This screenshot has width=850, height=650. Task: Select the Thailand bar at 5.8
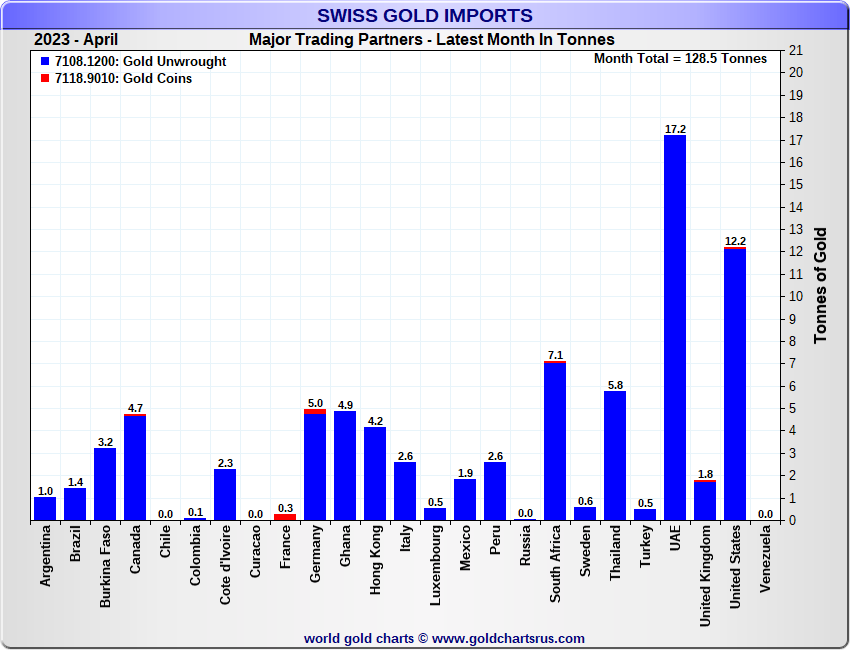(x=615, y=455)
